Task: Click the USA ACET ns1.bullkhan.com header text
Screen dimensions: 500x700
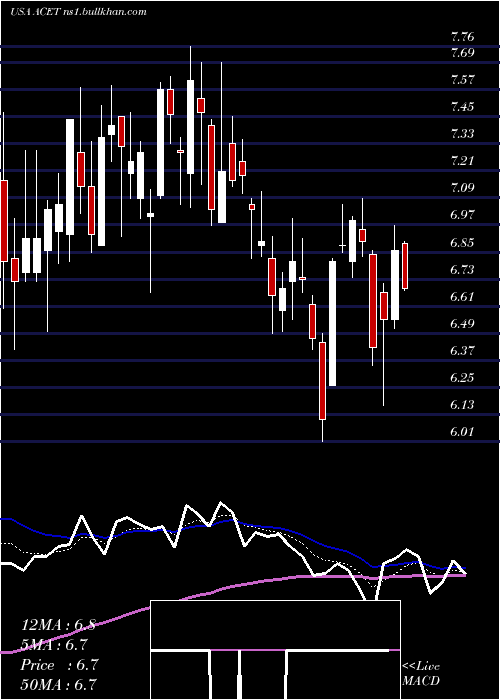Action: 79,12
